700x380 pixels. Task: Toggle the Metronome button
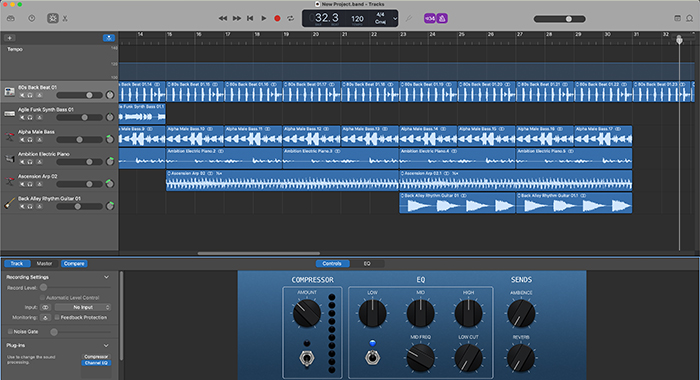coord(442,18)
